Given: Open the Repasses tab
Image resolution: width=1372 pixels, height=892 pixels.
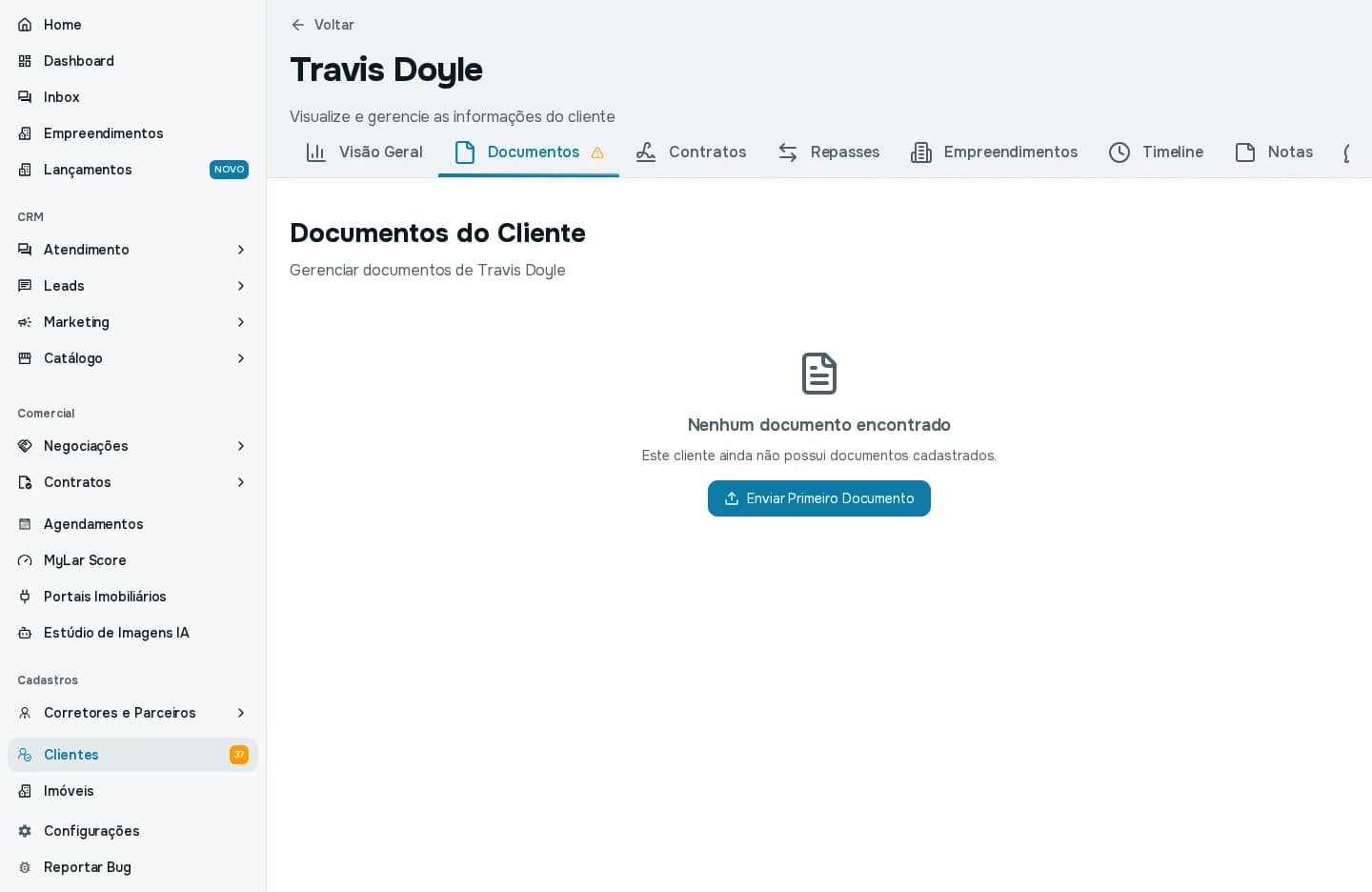Looking at the screenshot, I should [829, 152].
